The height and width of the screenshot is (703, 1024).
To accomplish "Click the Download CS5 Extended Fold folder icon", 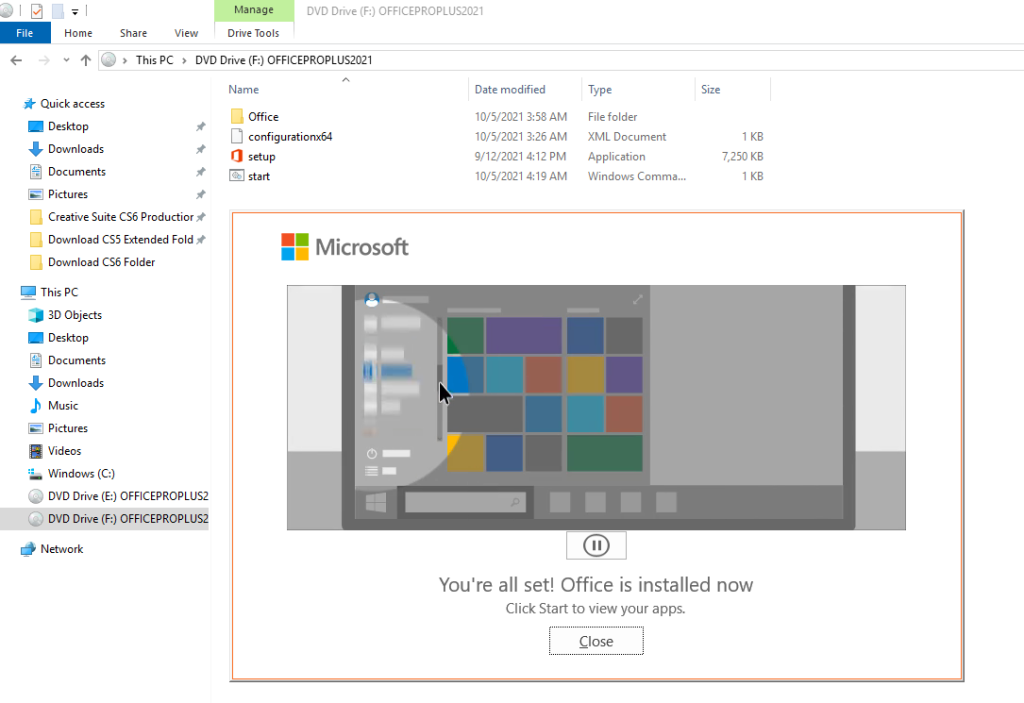I will click(37, 239).
